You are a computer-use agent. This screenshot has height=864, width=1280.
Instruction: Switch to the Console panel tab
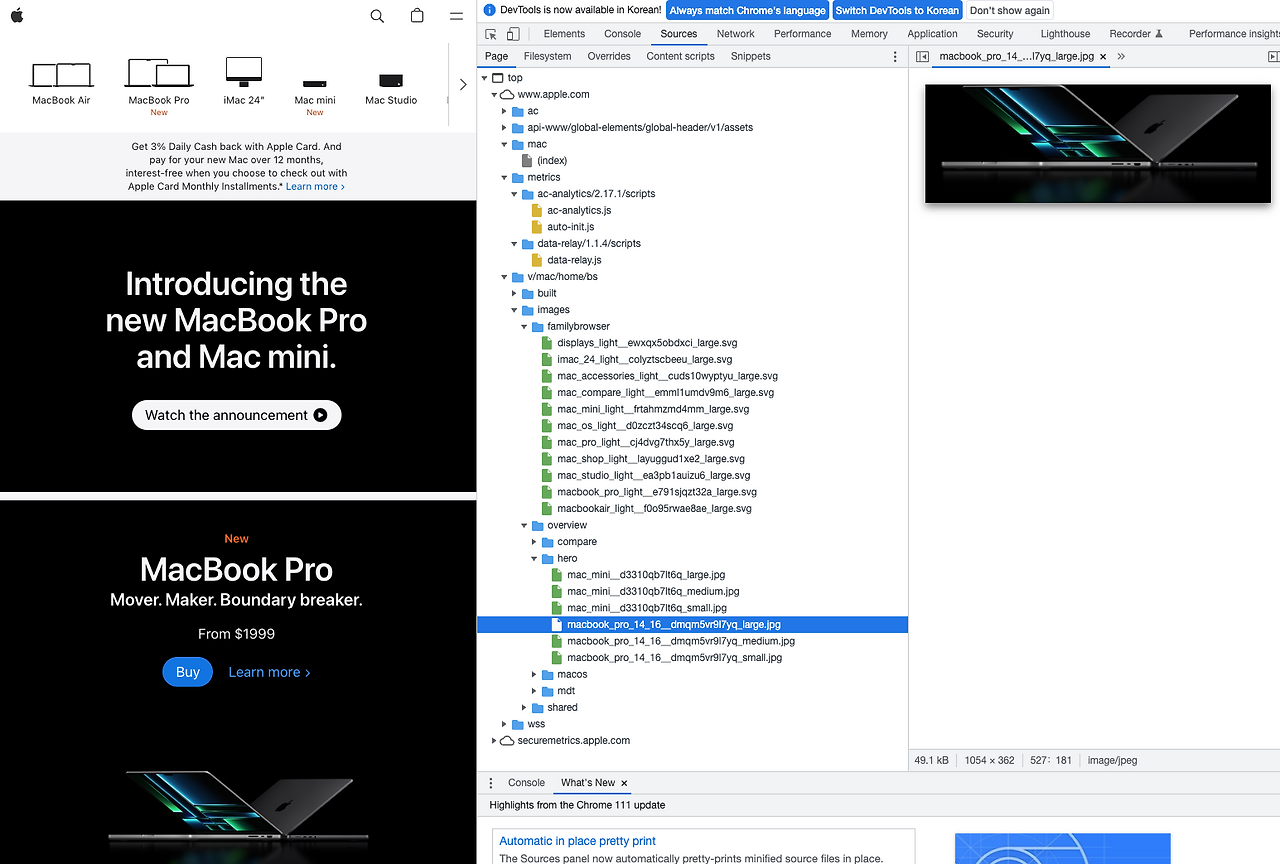(x=622, y=34)
